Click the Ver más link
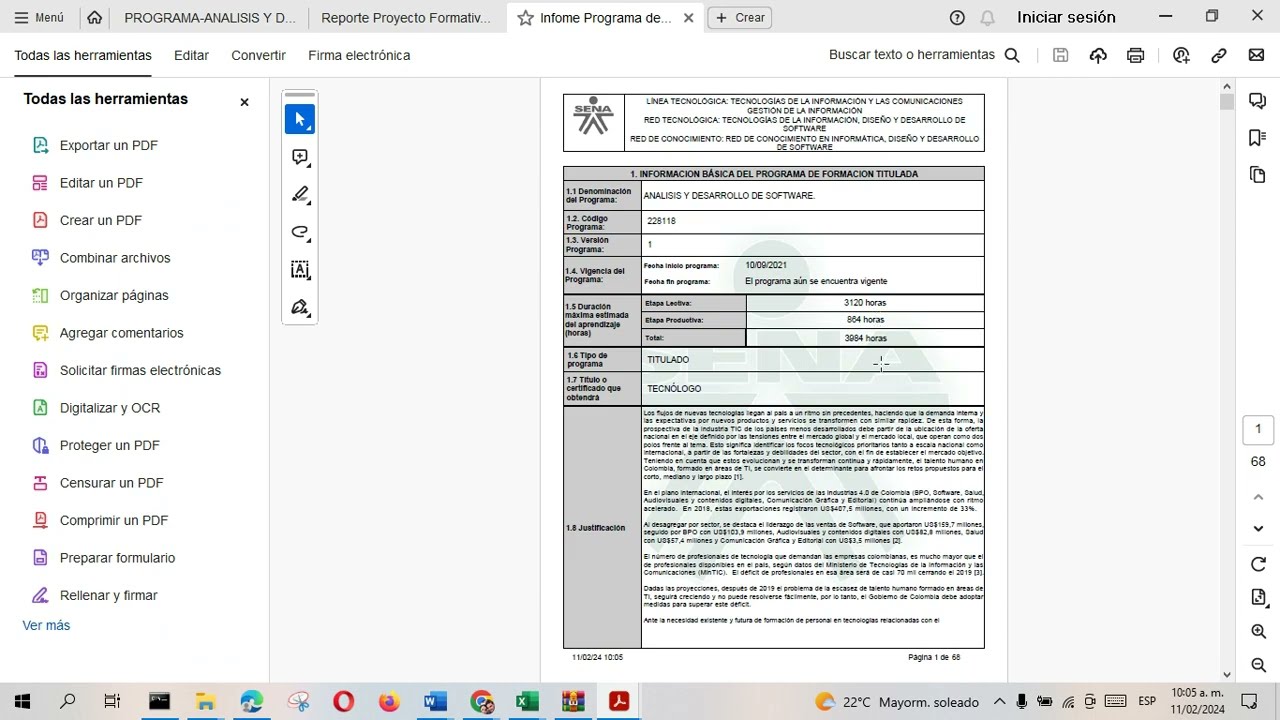The height and width of the screenshot is (720, 1280). (46, 625)
